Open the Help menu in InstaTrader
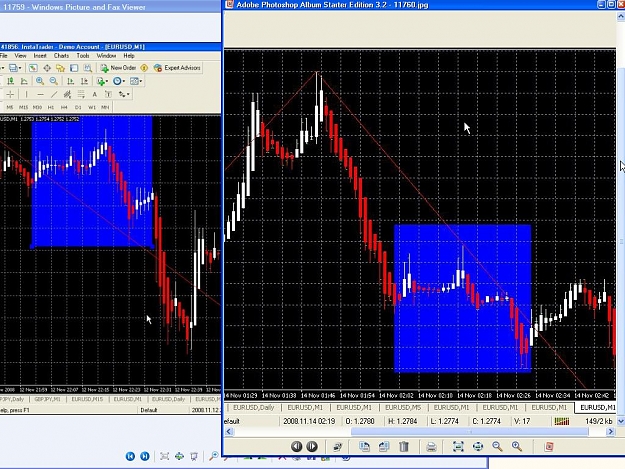The image size is (625, 469). pyautogui.click(x=129, y=56)
